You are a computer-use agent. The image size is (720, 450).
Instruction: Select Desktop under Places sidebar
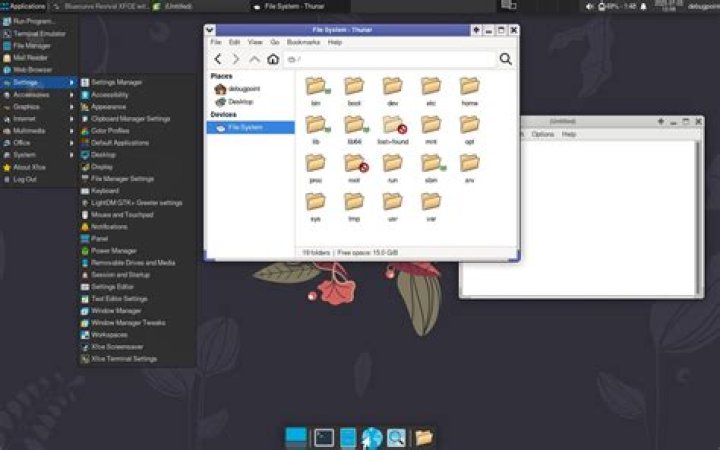pyautogui.click(x=240, y=102)
